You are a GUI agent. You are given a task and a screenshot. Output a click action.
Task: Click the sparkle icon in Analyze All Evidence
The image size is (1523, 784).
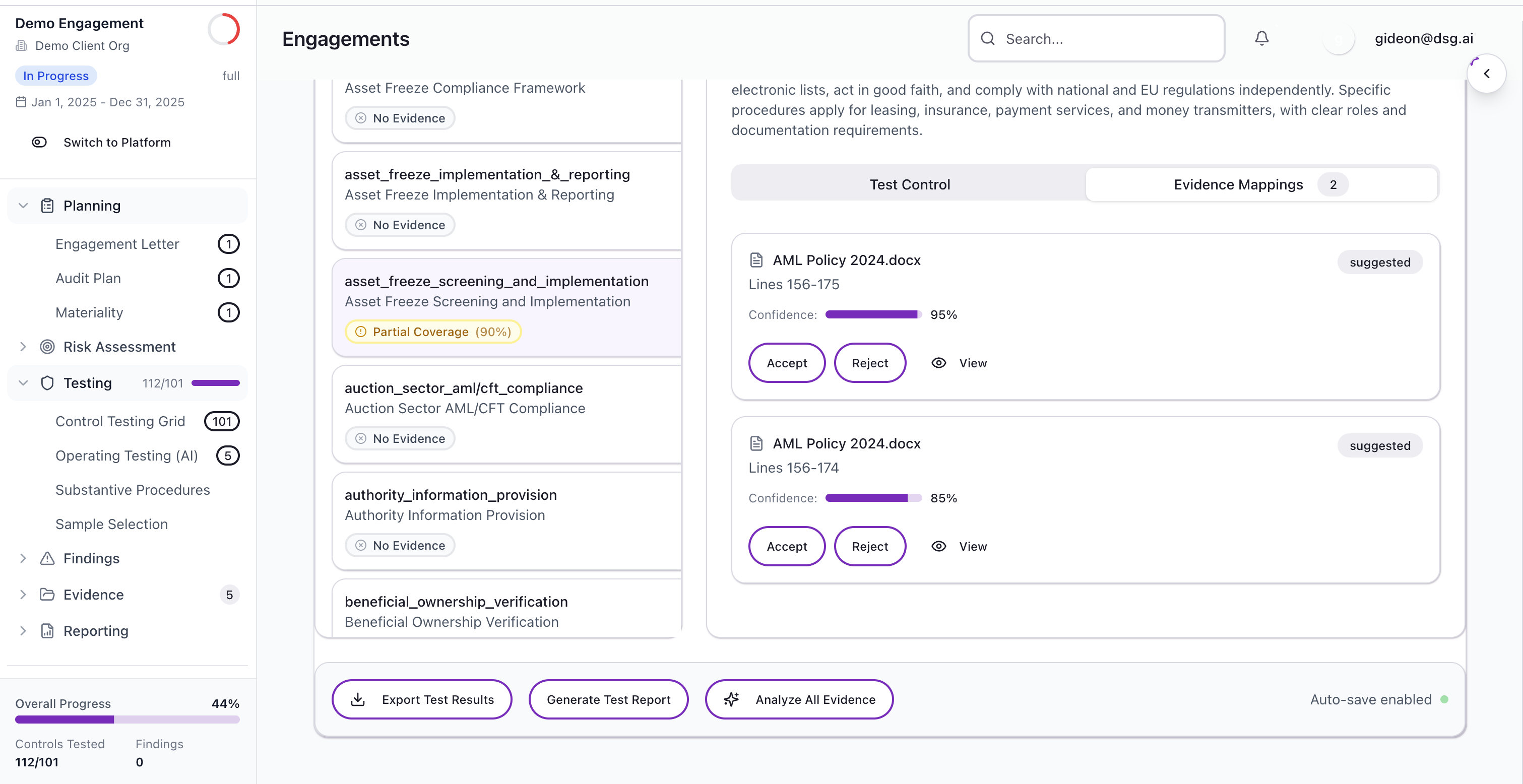(731, 699)
